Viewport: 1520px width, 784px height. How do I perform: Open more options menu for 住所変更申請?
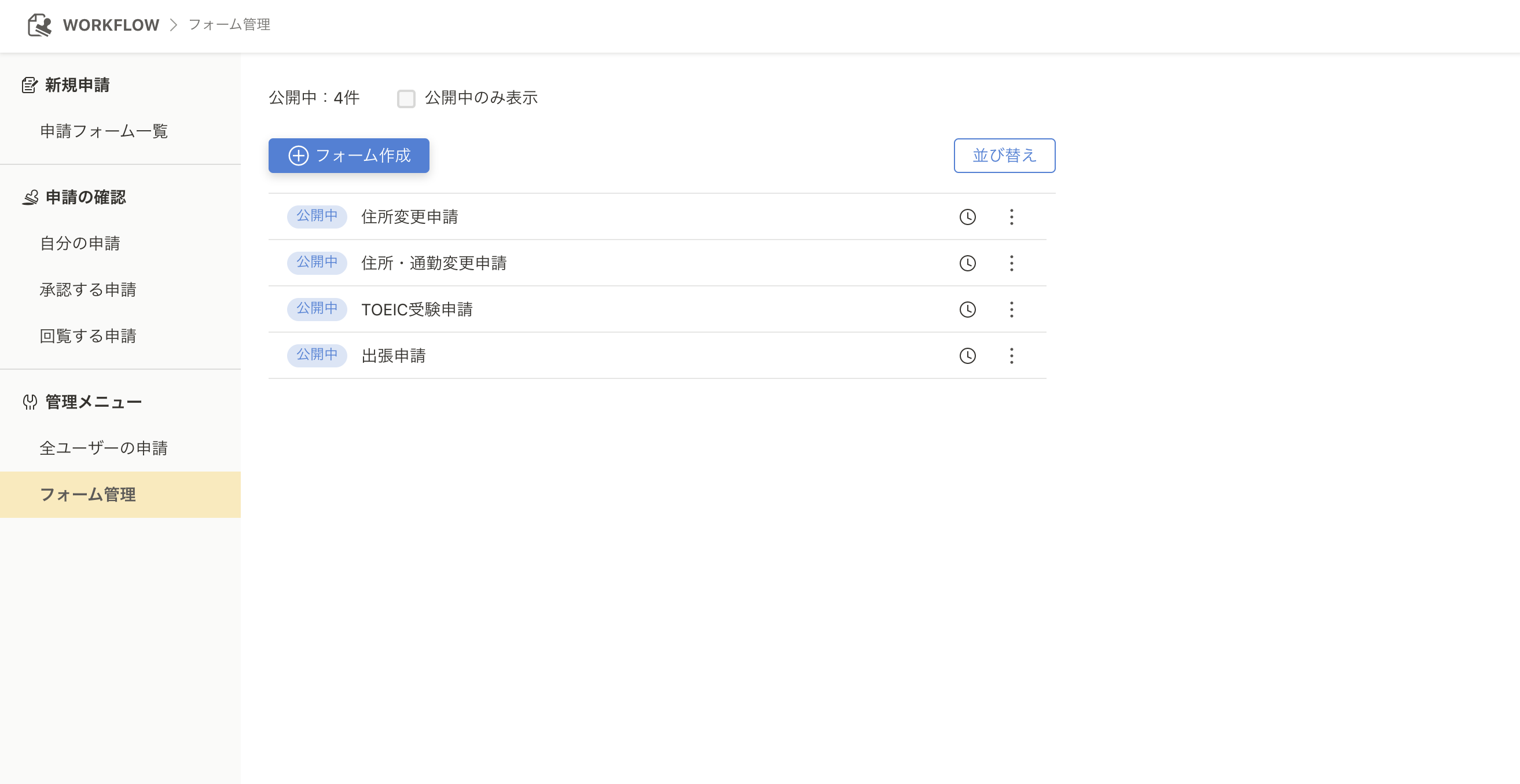coord(1011,216)
